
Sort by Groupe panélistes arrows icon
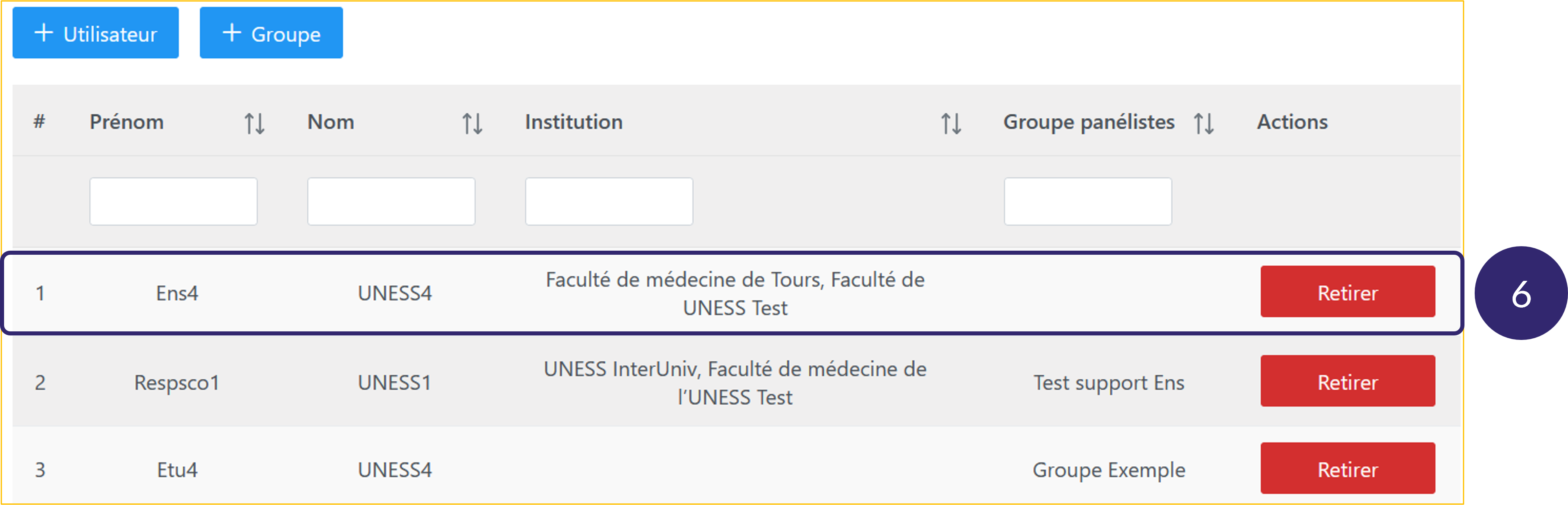point(1203,123)
